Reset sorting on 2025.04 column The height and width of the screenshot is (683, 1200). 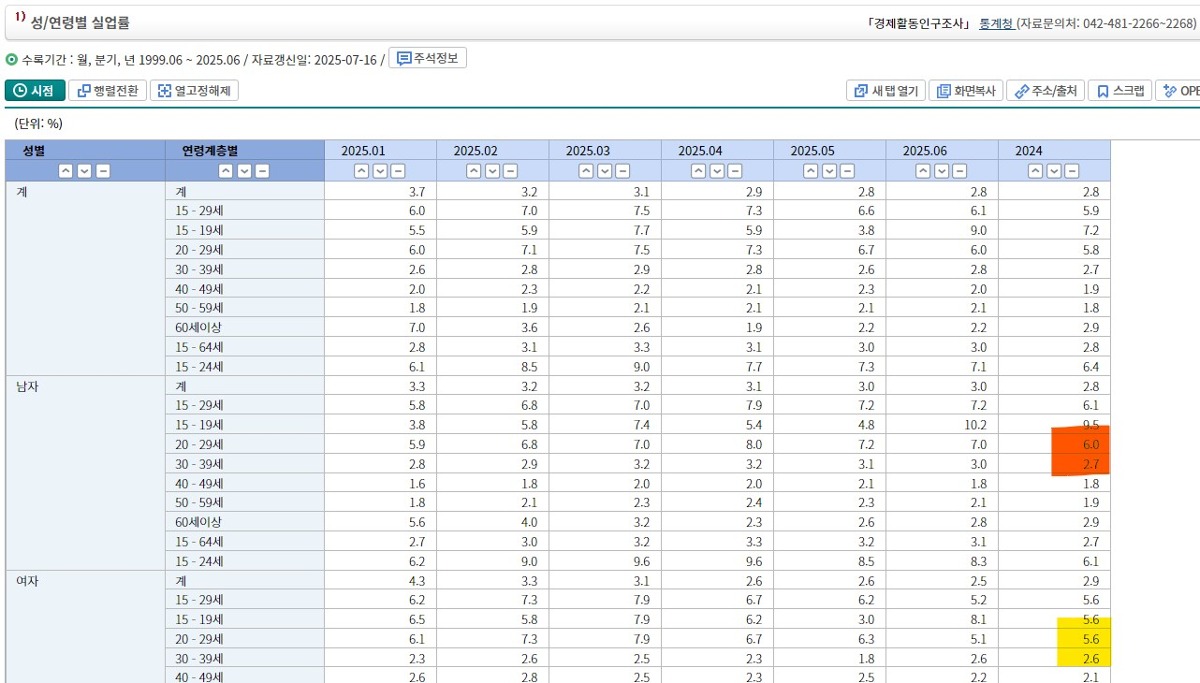pyautogui.click(x=735, y=171)
